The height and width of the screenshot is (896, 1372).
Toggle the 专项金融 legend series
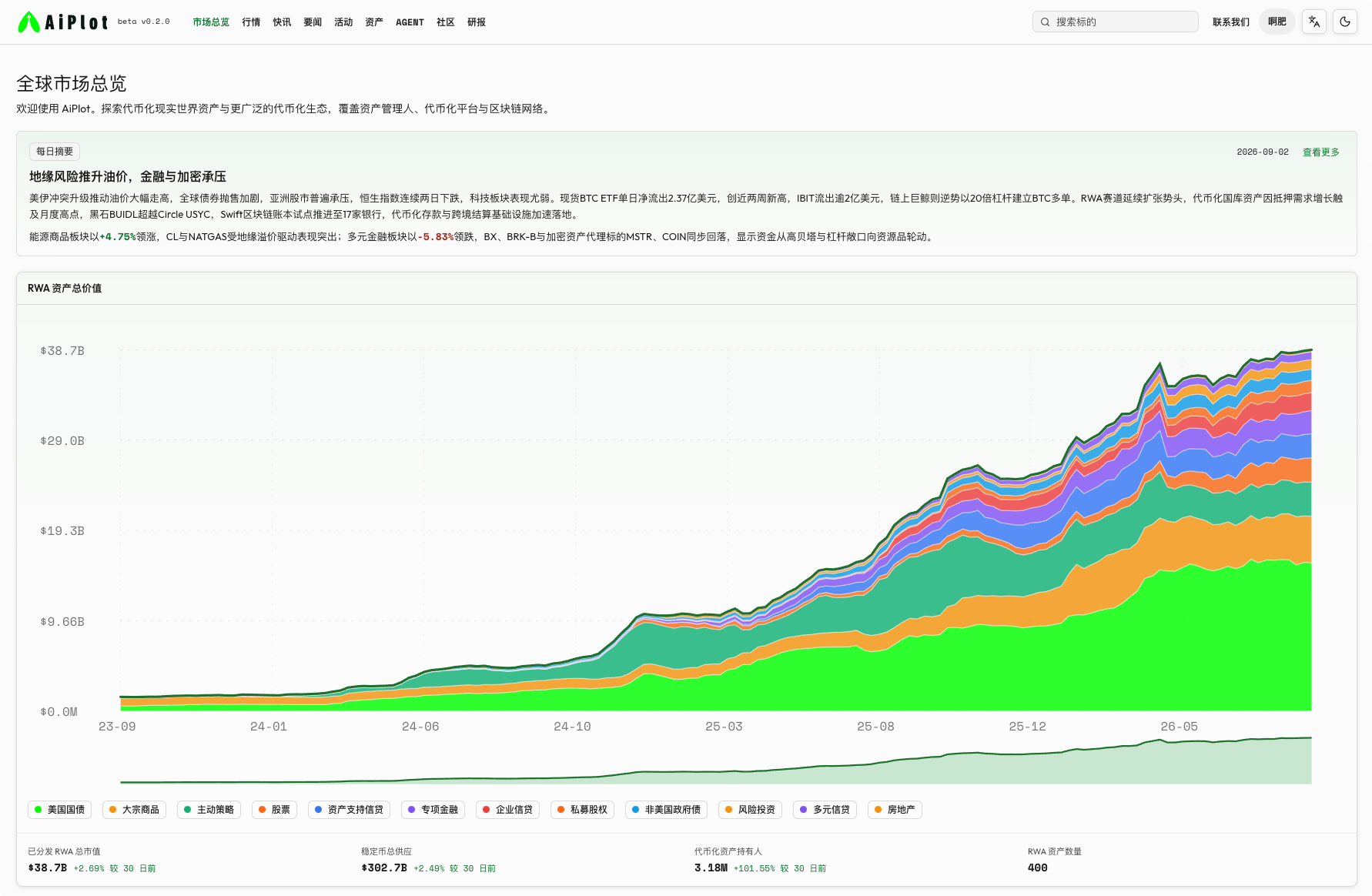tap(433, 810)
